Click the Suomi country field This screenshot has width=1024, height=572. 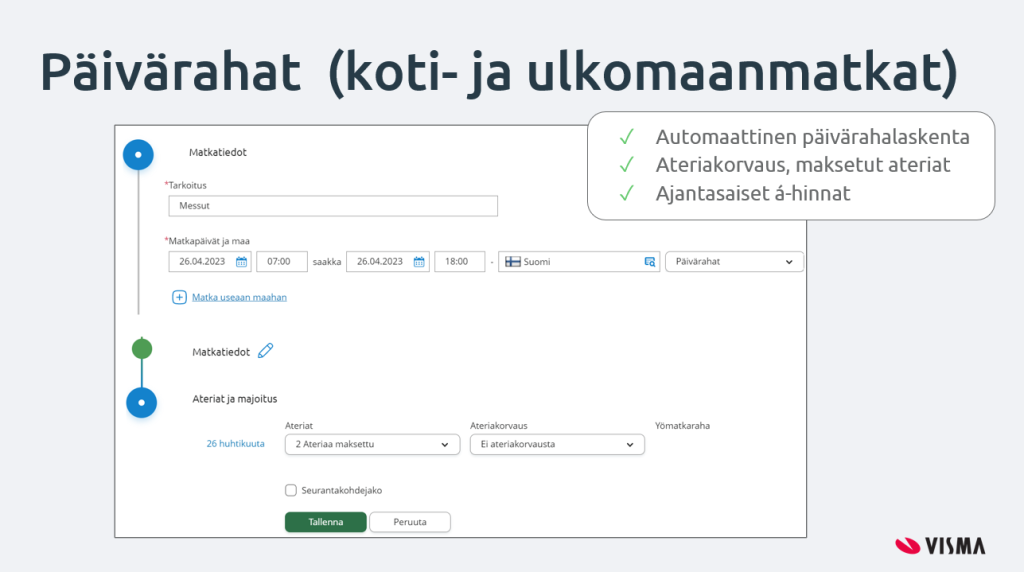click(x=579, y=262)
